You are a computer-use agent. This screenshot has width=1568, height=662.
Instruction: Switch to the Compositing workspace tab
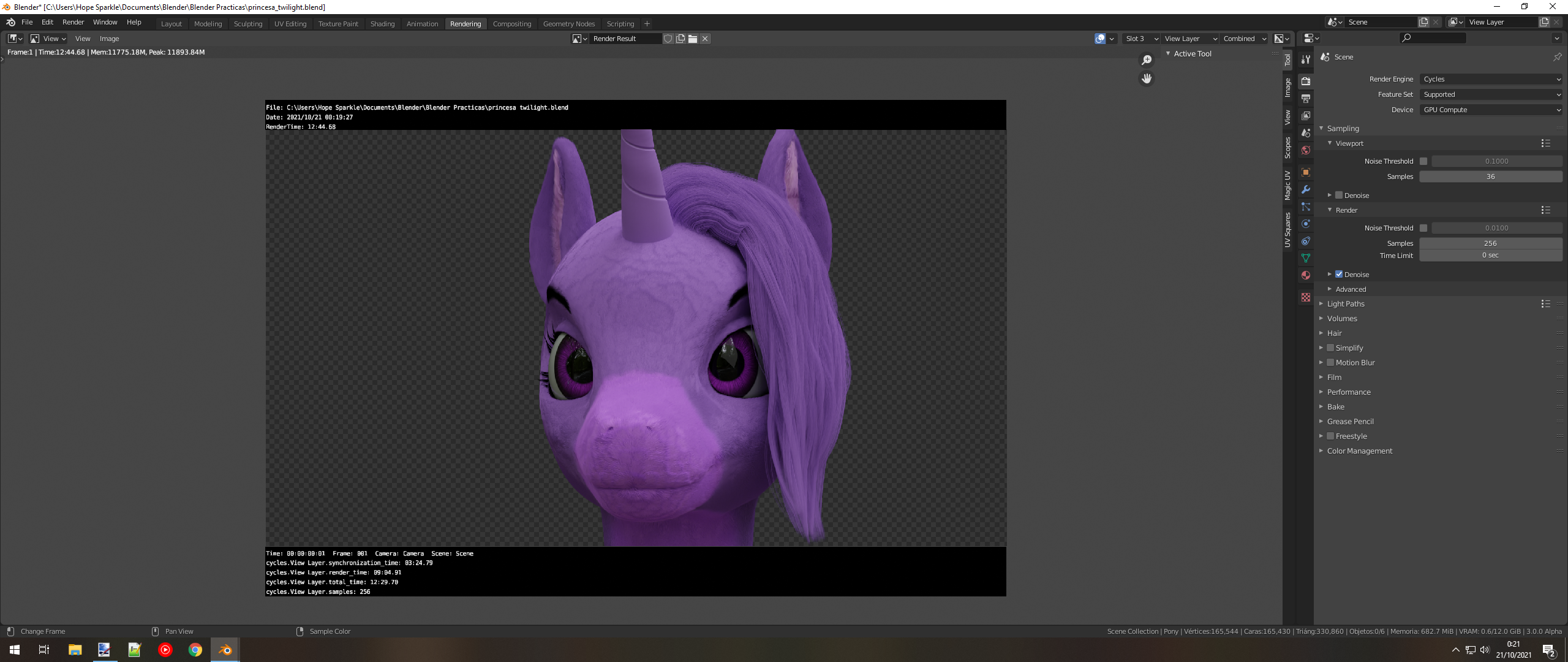511,24
